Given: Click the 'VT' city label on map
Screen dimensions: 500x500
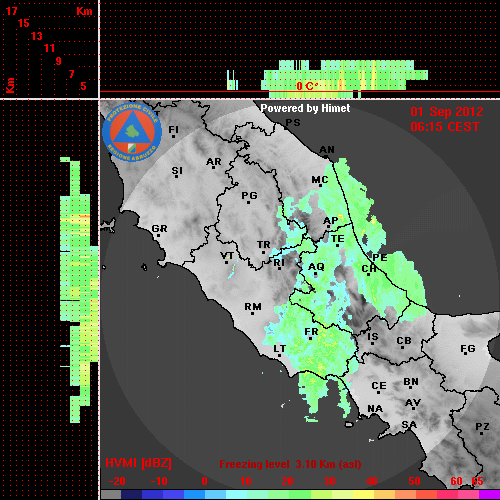Looking at the screenshot, I should [227, 256].
